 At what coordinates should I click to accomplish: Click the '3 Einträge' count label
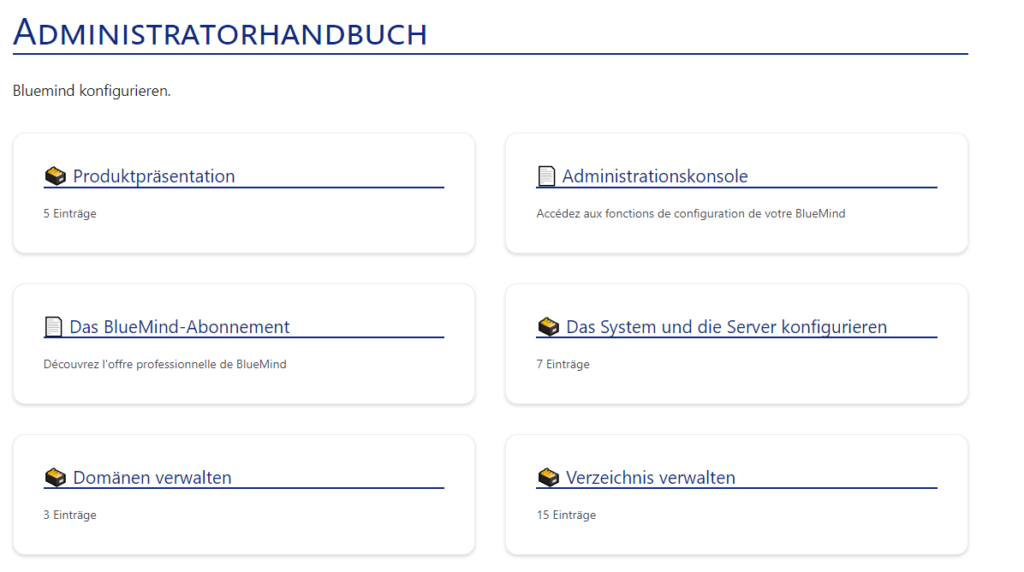tap(70, 515)
